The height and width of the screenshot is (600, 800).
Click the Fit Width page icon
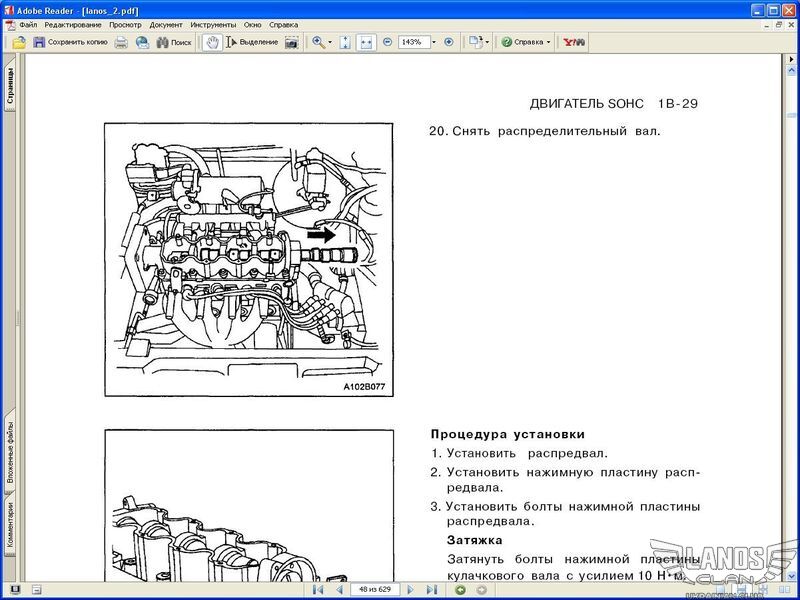click(366, 42)
